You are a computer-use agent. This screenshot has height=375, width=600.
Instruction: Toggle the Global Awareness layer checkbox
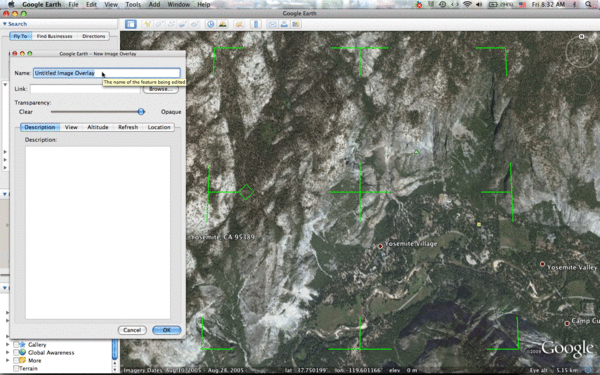click(x=16, y=352)
